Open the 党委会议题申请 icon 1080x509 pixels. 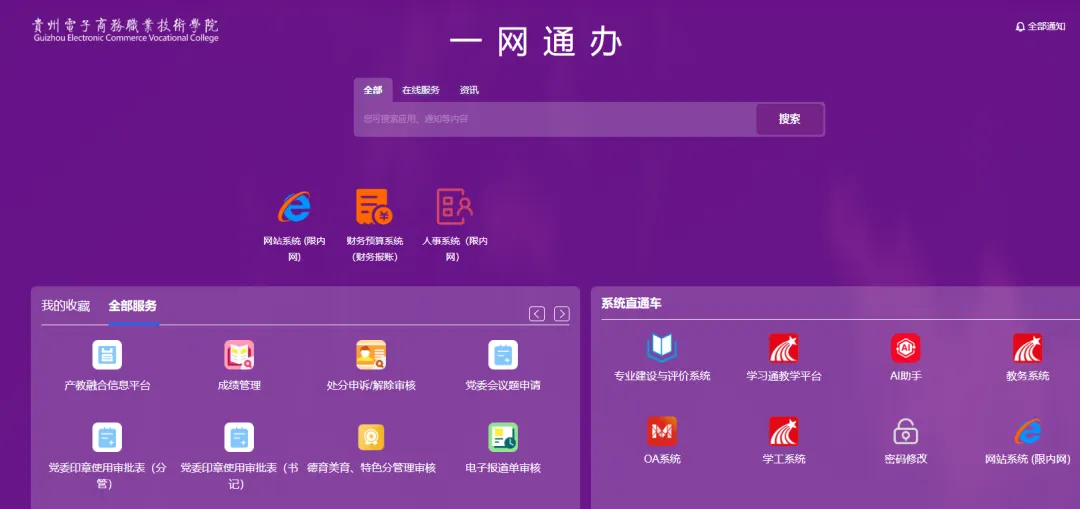(x=503, y=355)
